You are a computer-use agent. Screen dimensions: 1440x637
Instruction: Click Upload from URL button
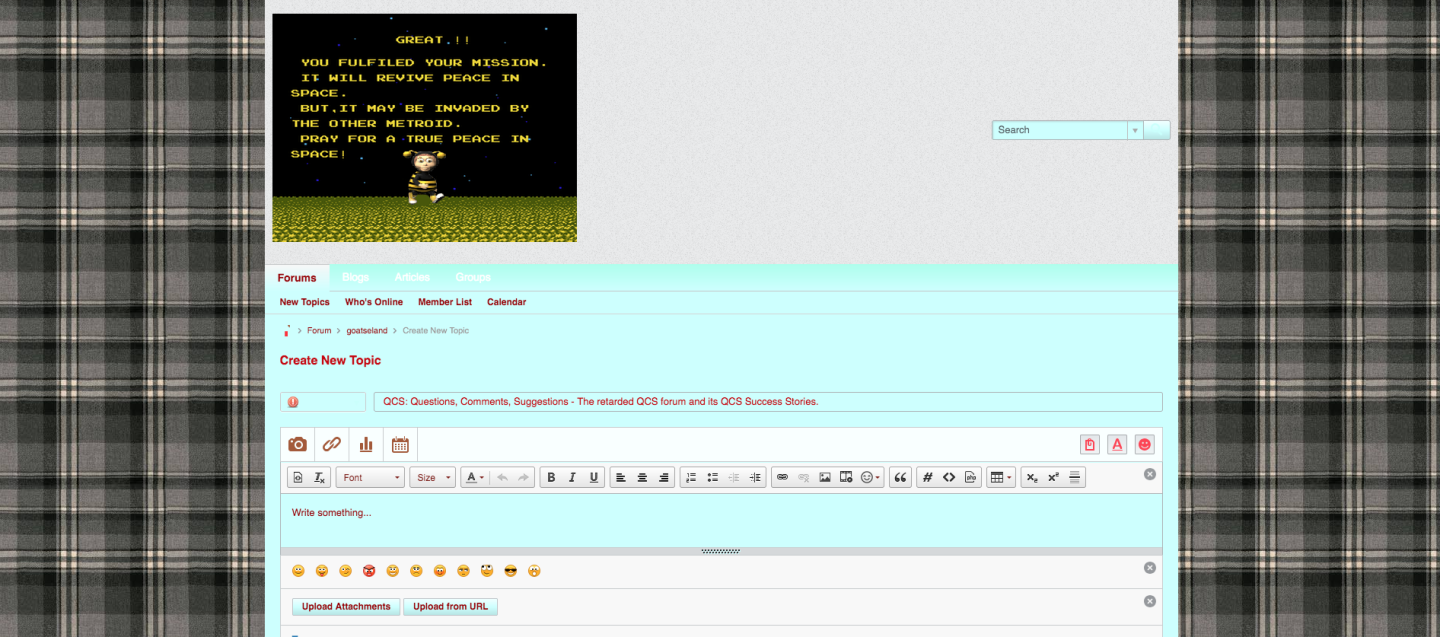(450, 607)
